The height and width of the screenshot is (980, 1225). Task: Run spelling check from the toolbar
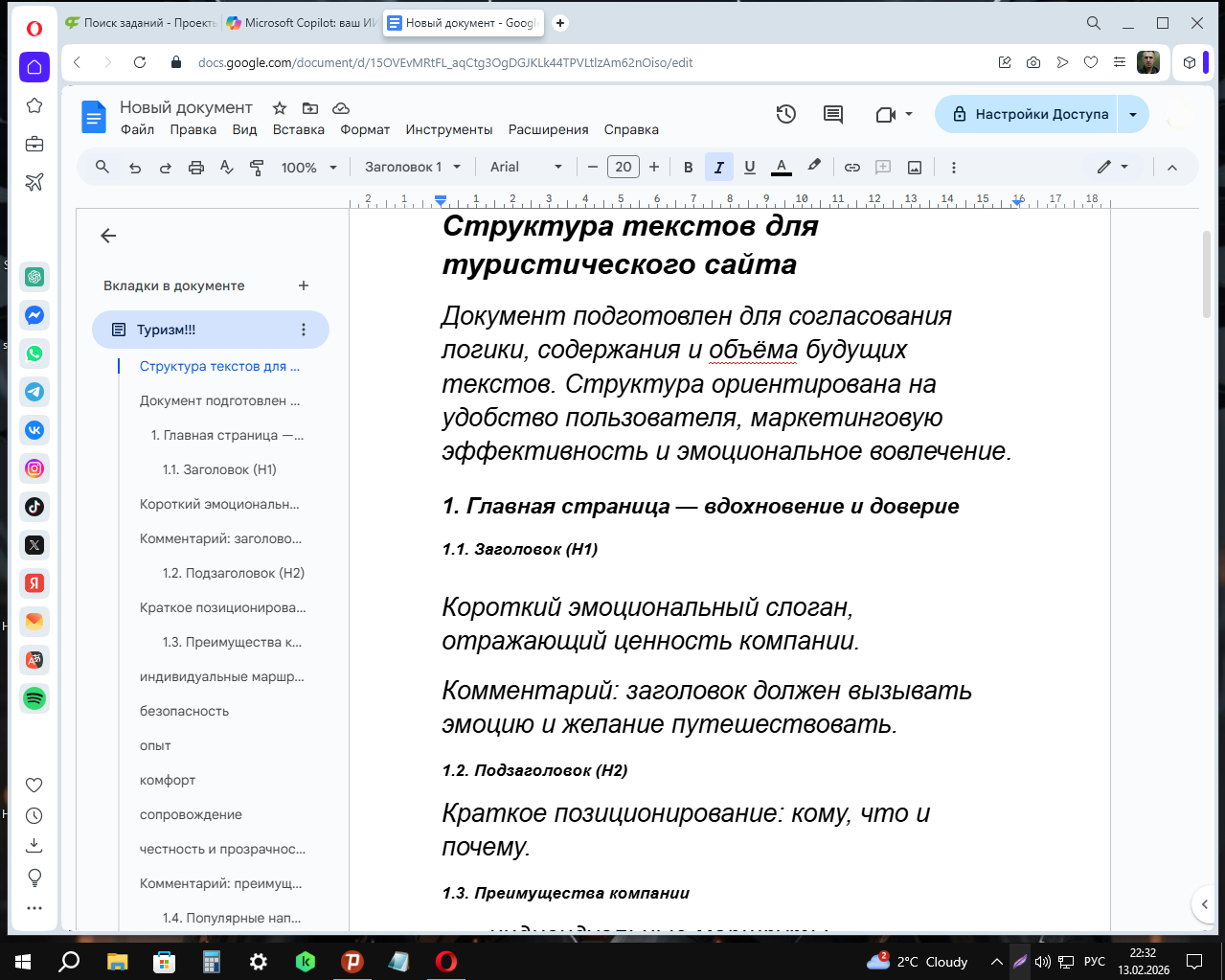[226, 167]
